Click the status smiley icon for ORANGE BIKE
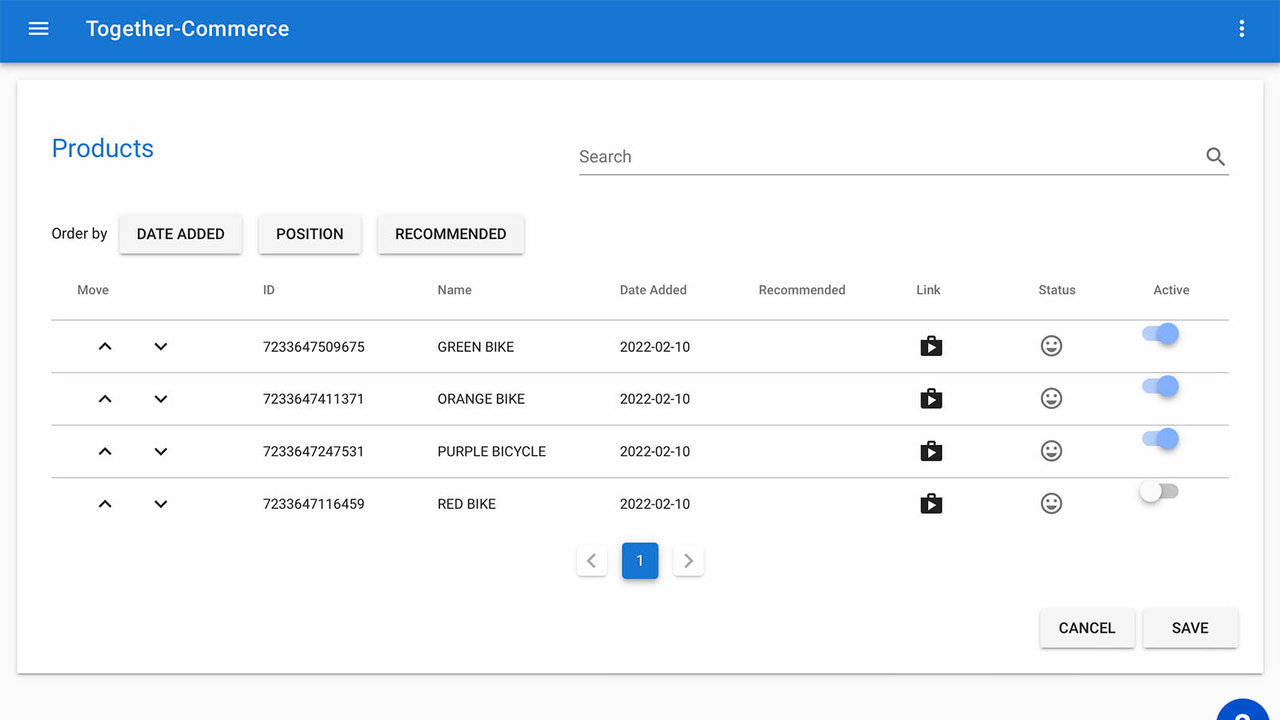 [1051, 398]
